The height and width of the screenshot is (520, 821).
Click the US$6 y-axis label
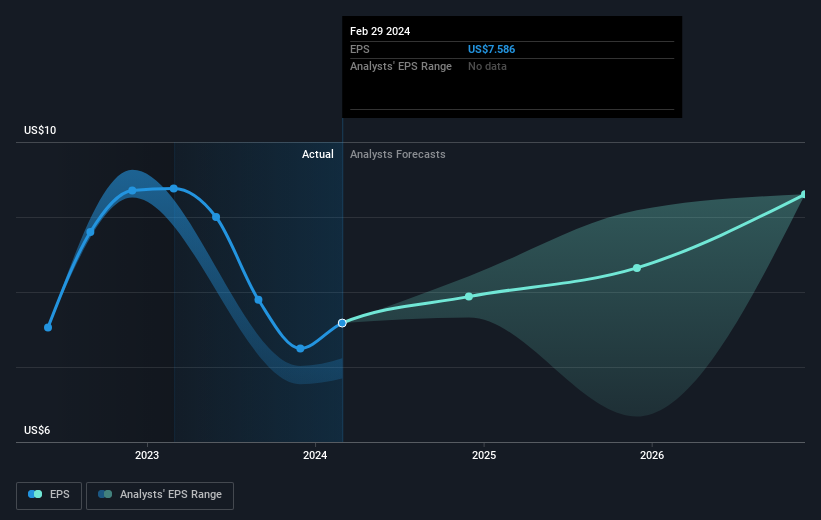click(37, 430)
